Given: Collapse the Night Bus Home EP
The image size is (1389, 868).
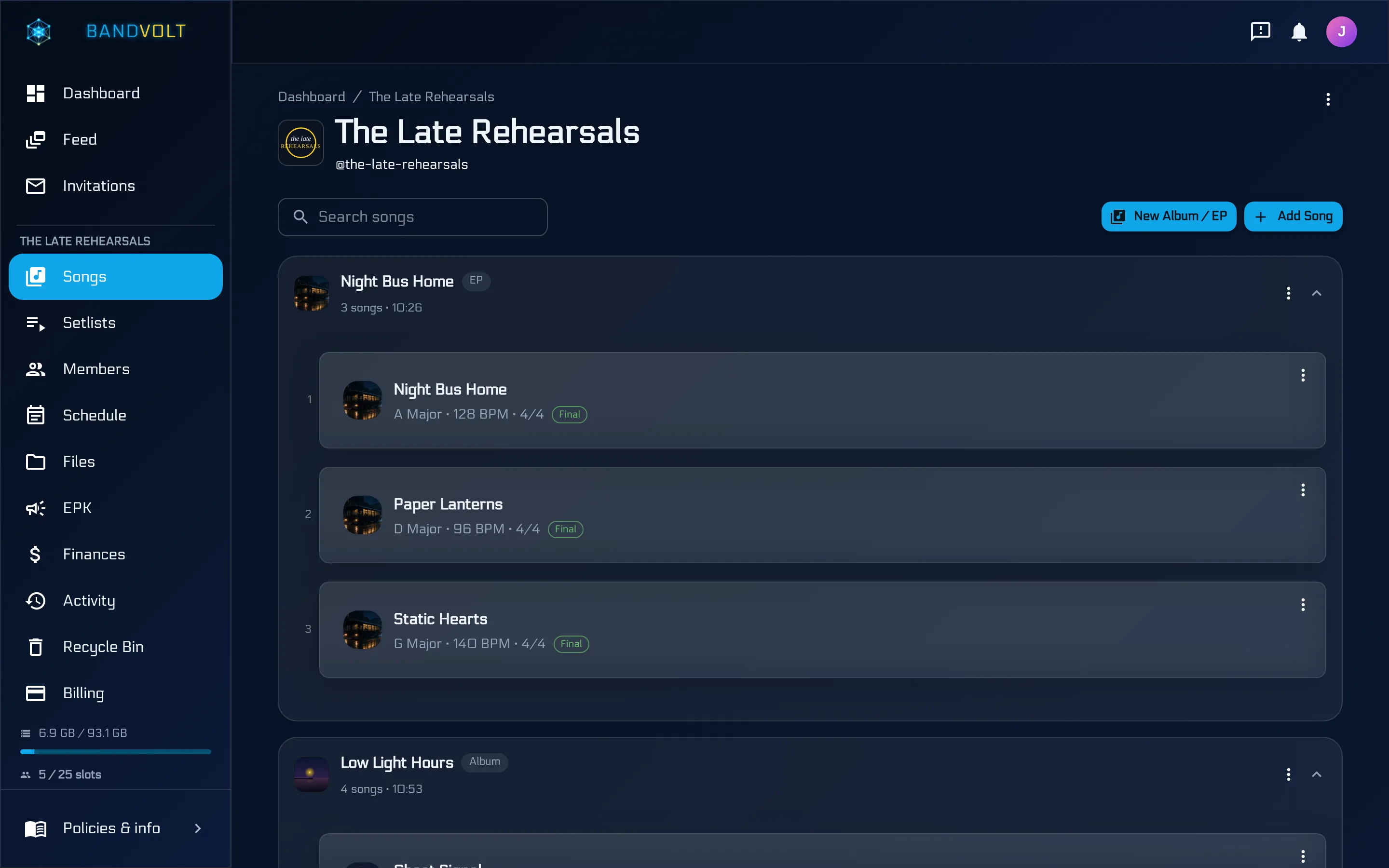Looking at the screenshot, I should tap(1317, 293).
